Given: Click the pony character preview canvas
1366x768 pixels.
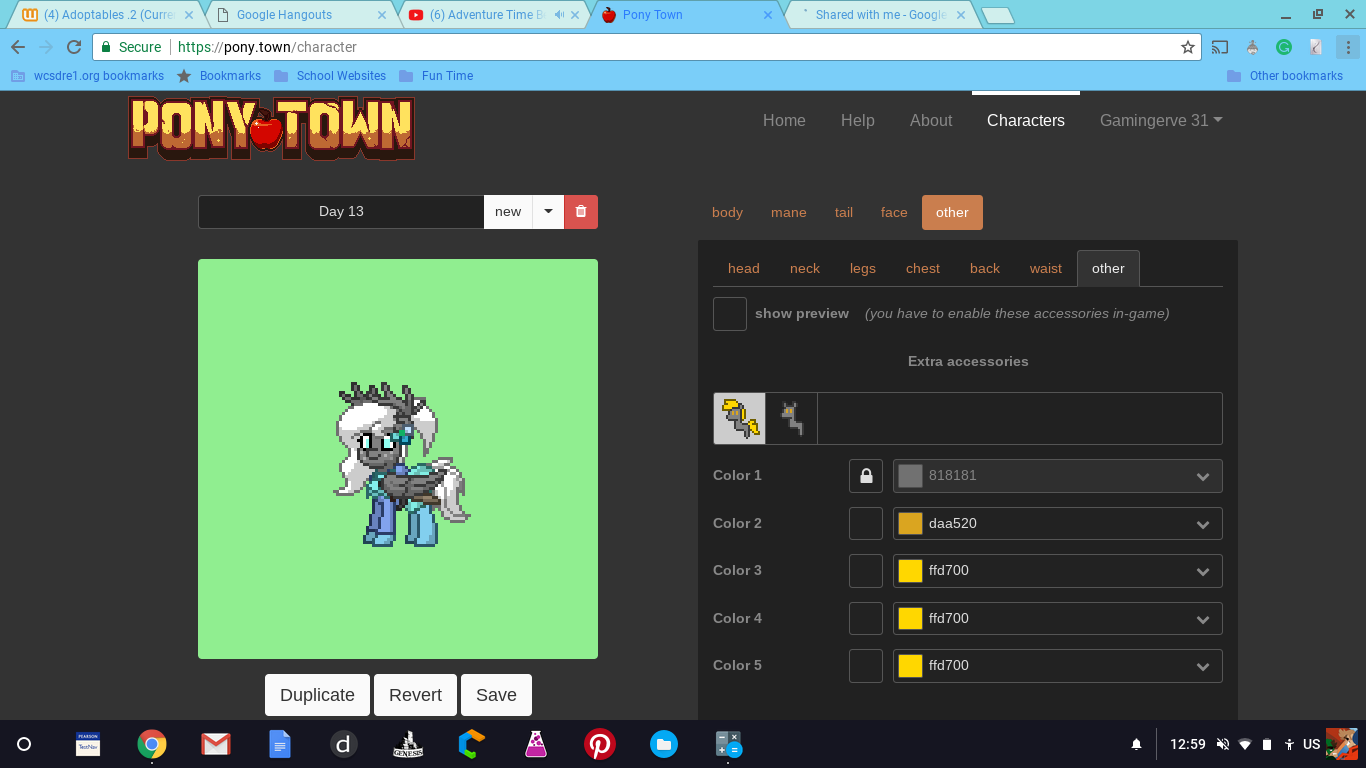Looking at the screenshot, I should click(x=398, y=459).
